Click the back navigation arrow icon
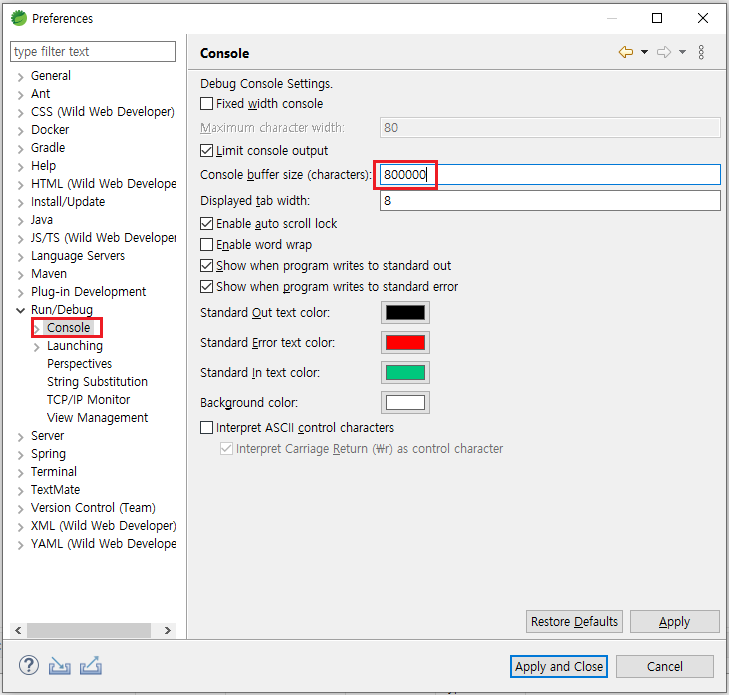 coord(626,53)
